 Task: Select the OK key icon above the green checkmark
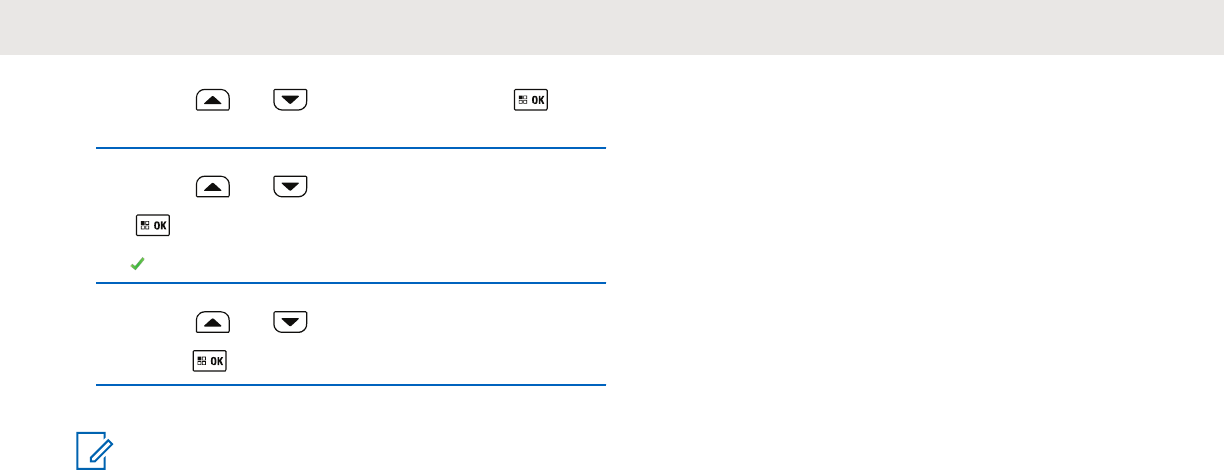pyautogui.click(x=152, y=226)
